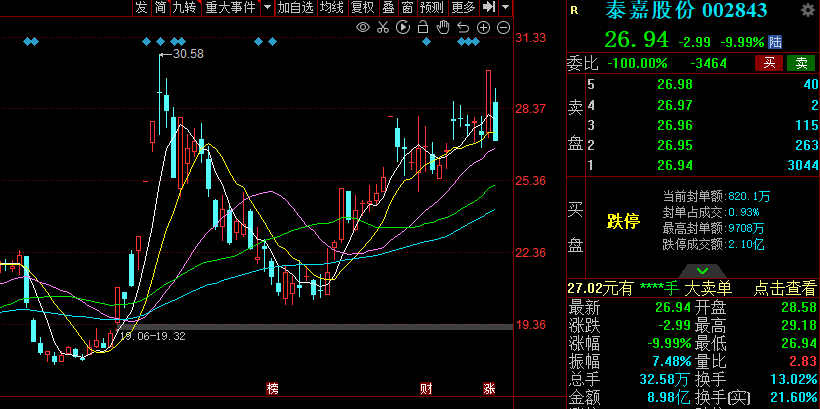Image resolution: width=820 pixels, height=409 pixels.
Task: Toggle the 简 simplified view button
Action: point(161,7)
